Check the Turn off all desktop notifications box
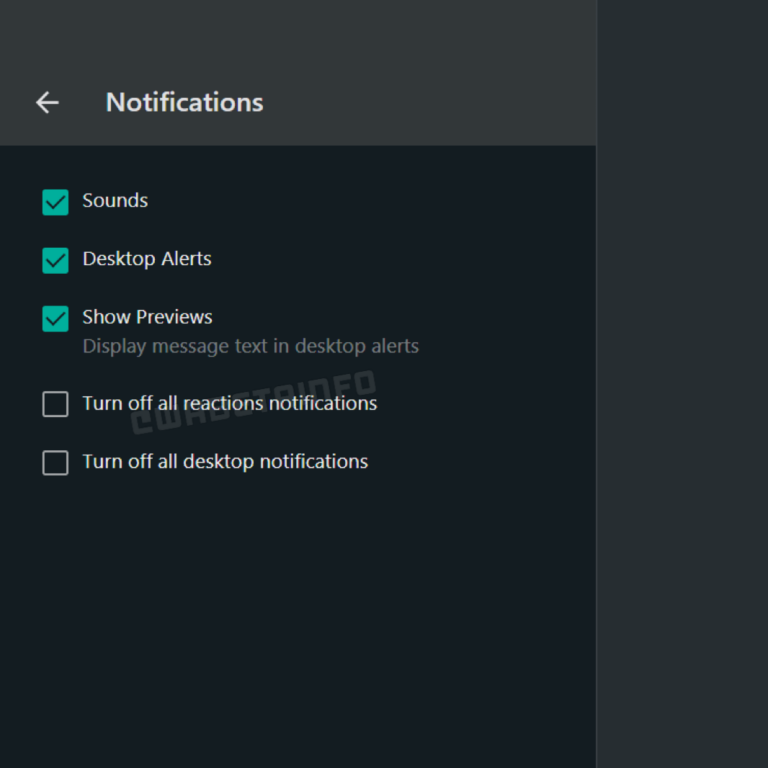Screen dimensions: 768x768 point(55,462)
